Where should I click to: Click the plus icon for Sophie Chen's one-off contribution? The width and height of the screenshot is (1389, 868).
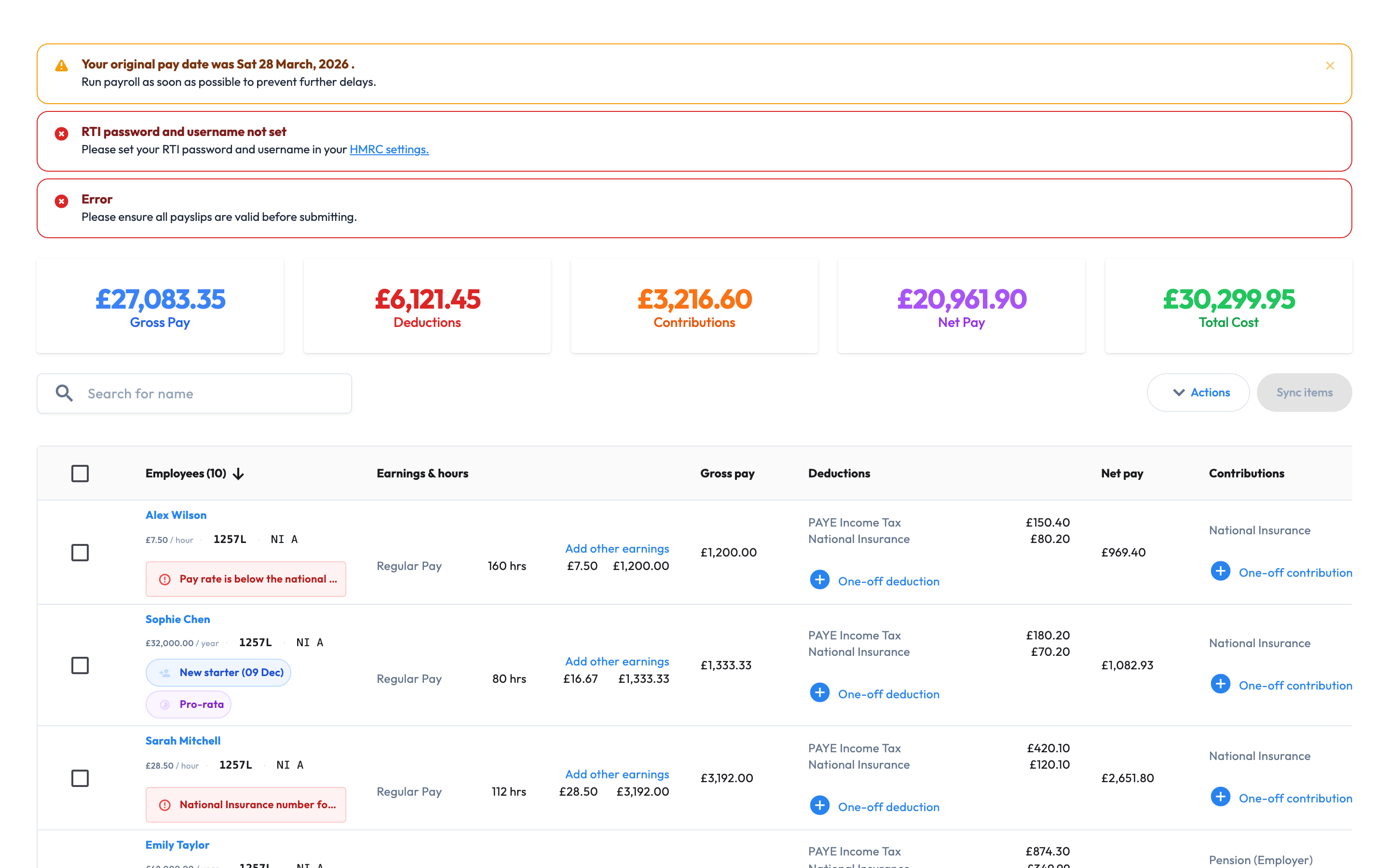point(1220,684)
